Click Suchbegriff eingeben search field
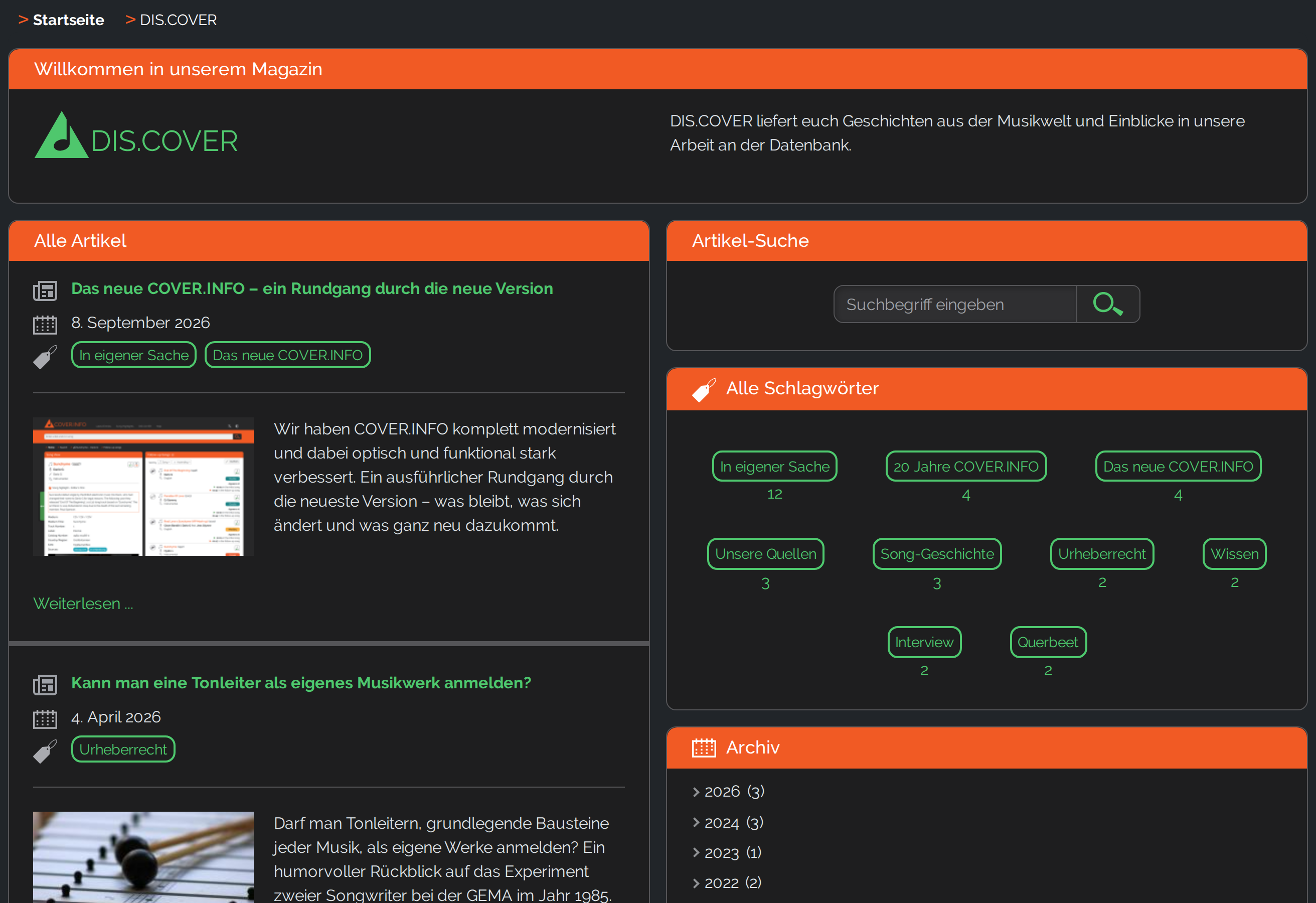This screenshot has height=903, width=1316. coord(955,304)
